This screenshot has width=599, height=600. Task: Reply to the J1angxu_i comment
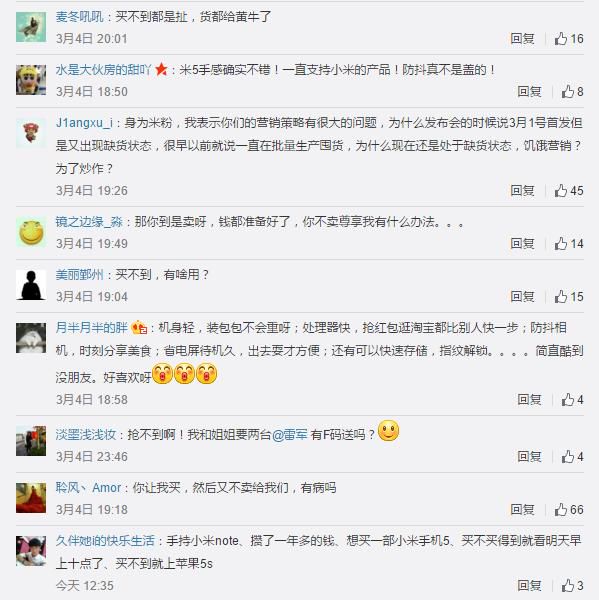click(522, 191)
